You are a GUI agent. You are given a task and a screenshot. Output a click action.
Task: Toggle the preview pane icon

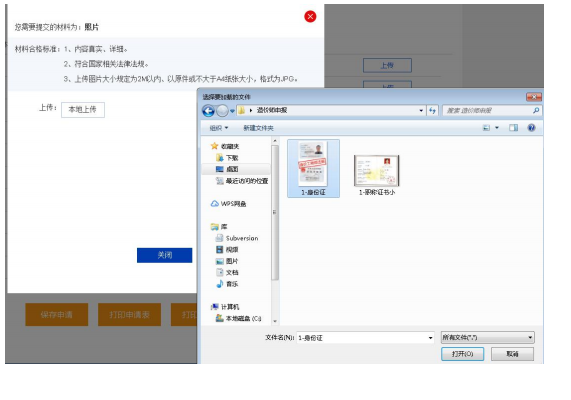pyautogui.click(x=513, y=128)
